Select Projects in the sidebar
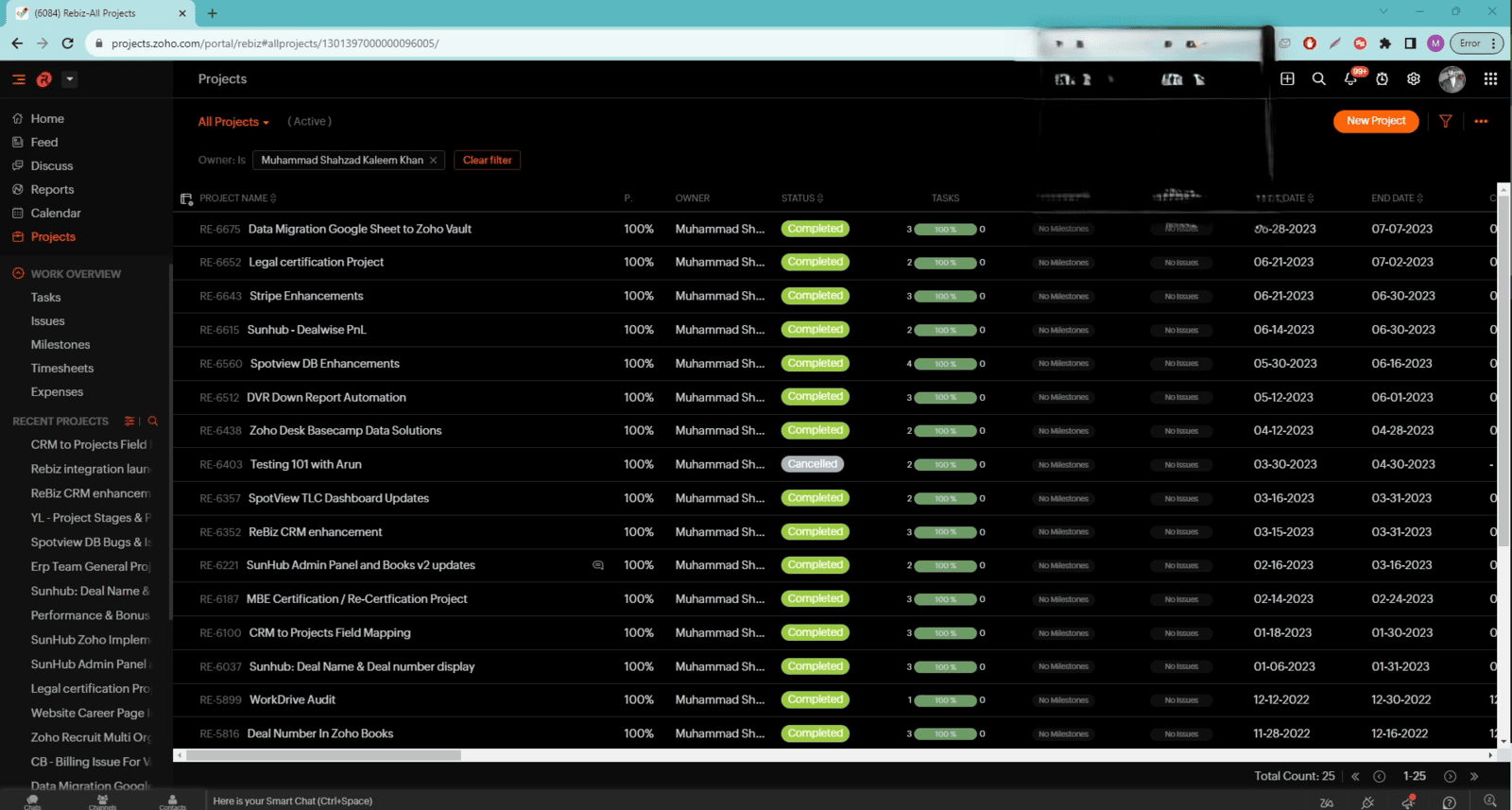Viewport: 1512px width, 810px height. pos(53,236)
